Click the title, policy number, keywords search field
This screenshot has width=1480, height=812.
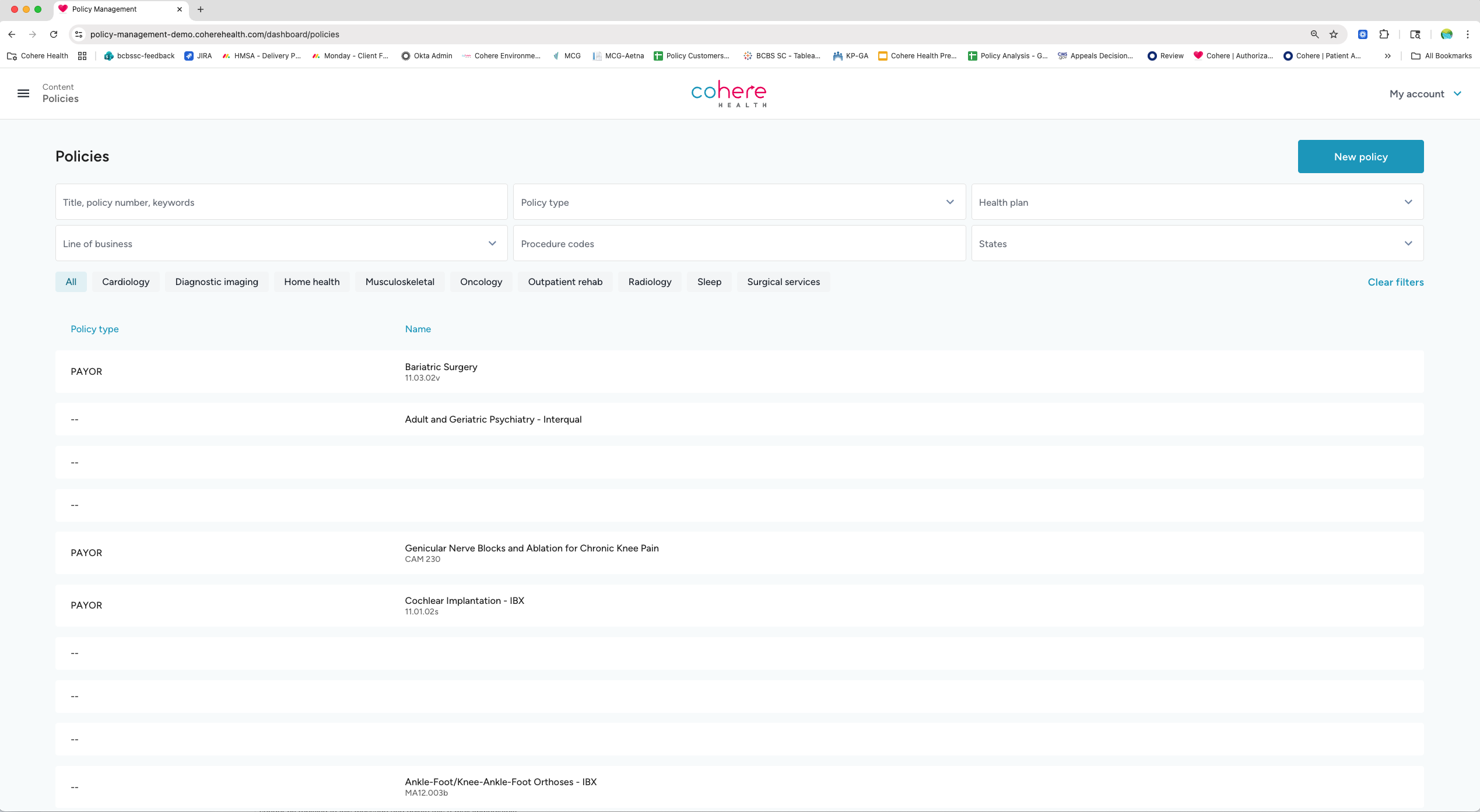(x=281, y=202)
